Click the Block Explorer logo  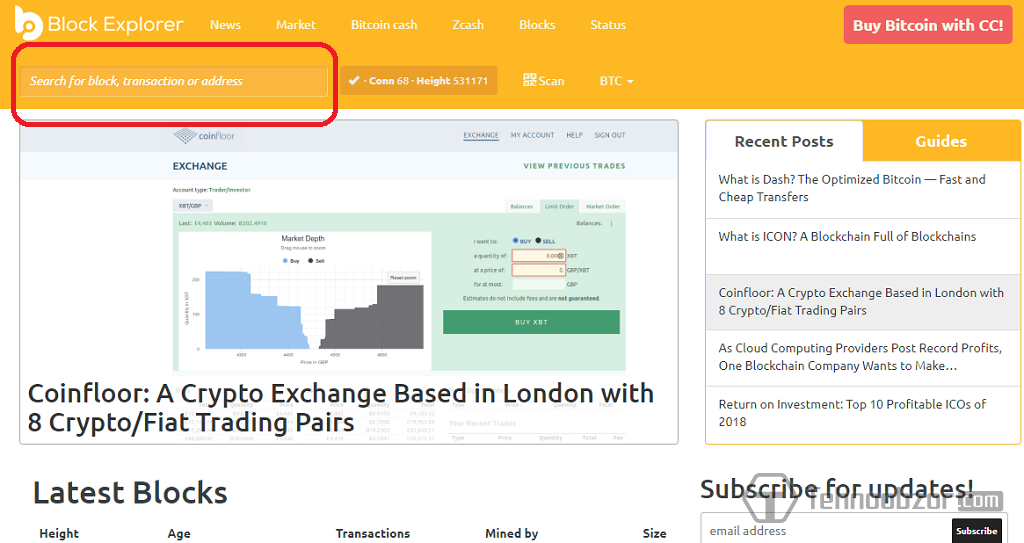[99, 24]
